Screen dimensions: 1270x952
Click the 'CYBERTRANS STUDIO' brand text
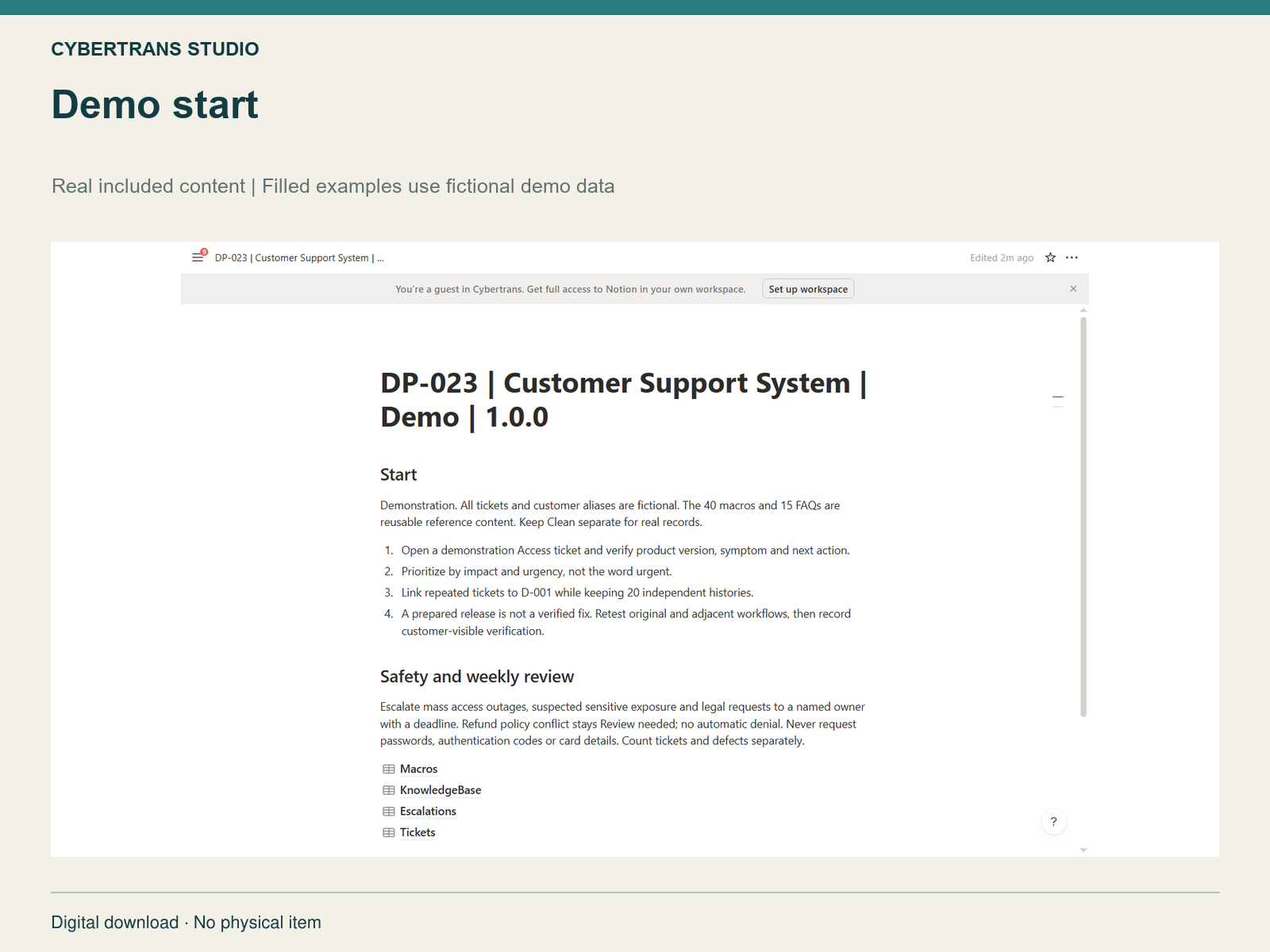[x=155, y=49]
